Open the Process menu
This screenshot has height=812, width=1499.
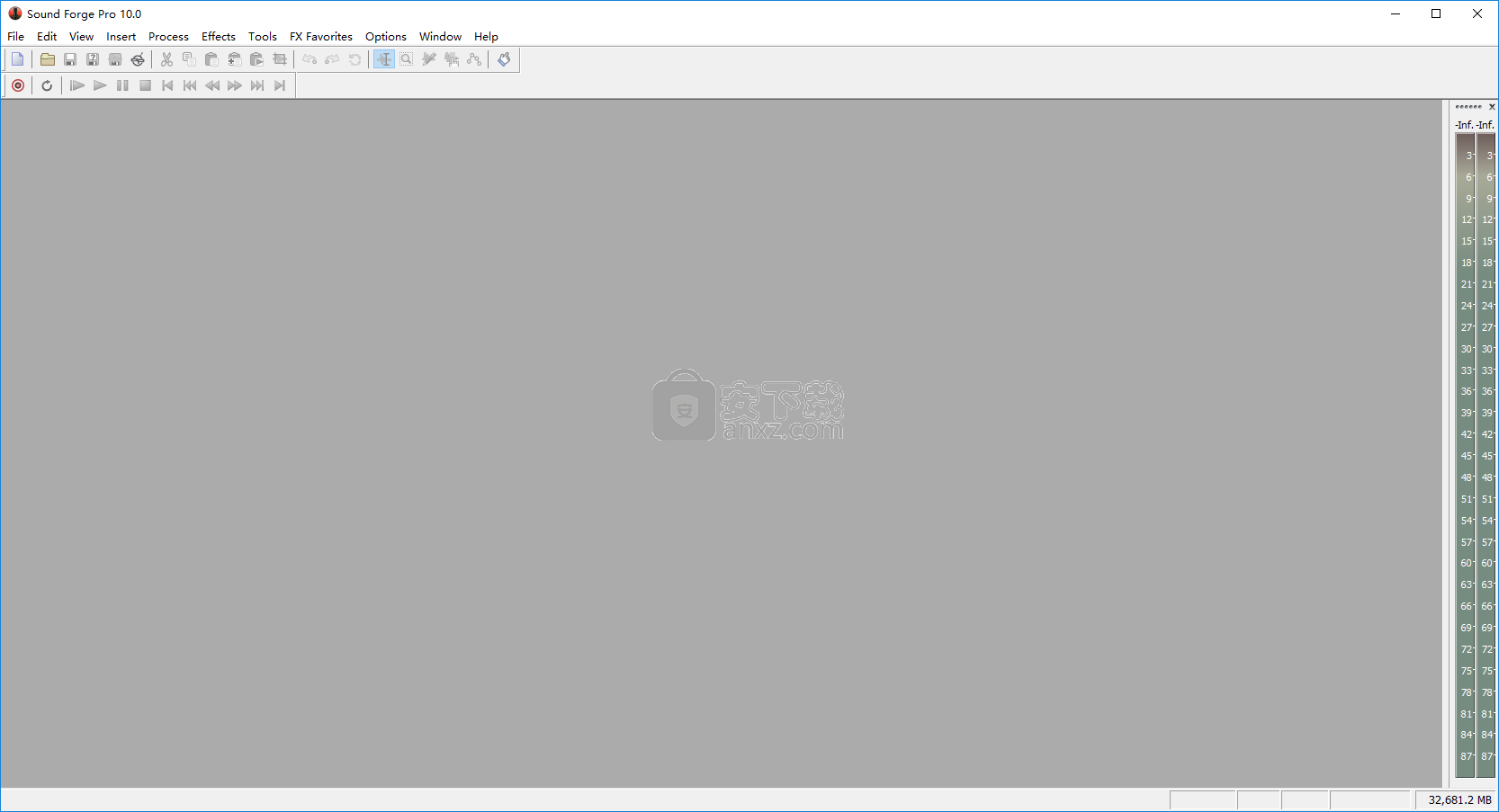click(x=168, y=37)
